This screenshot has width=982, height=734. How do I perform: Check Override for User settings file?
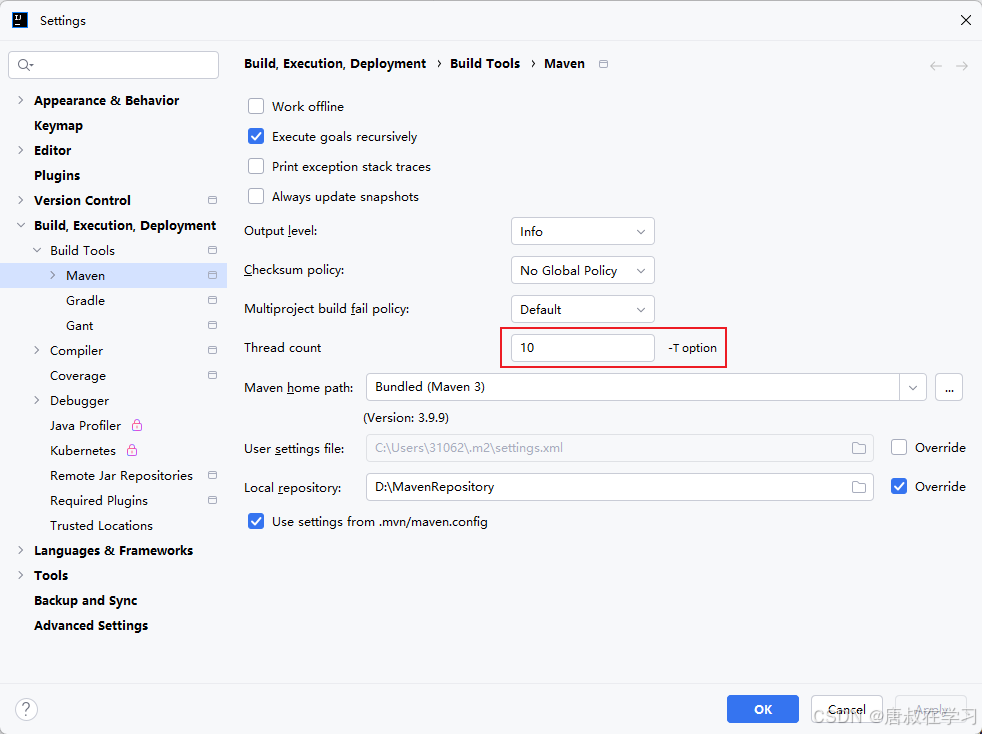pos(899,448)
